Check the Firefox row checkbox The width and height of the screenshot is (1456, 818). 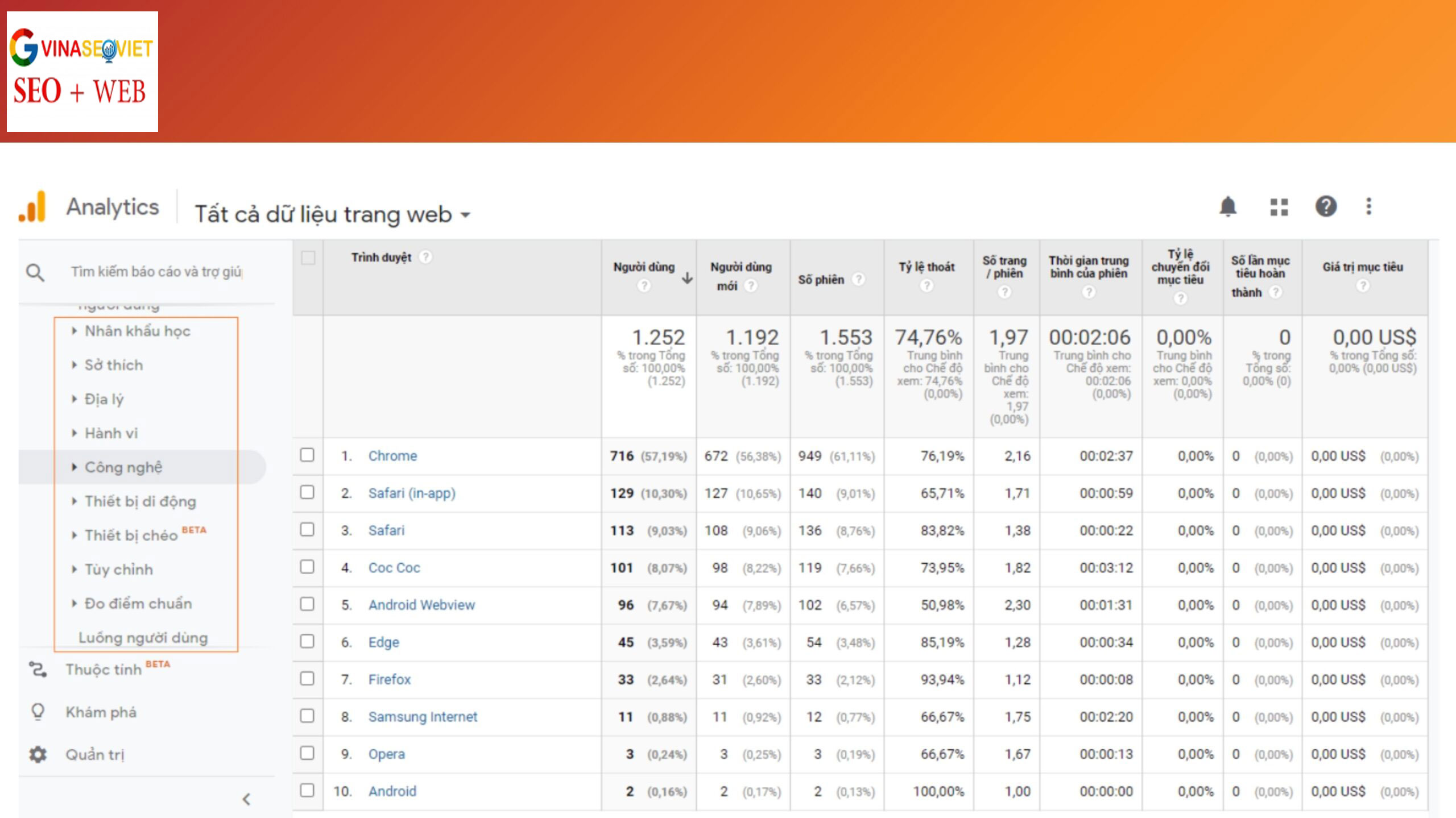click(x=307, y=678)
